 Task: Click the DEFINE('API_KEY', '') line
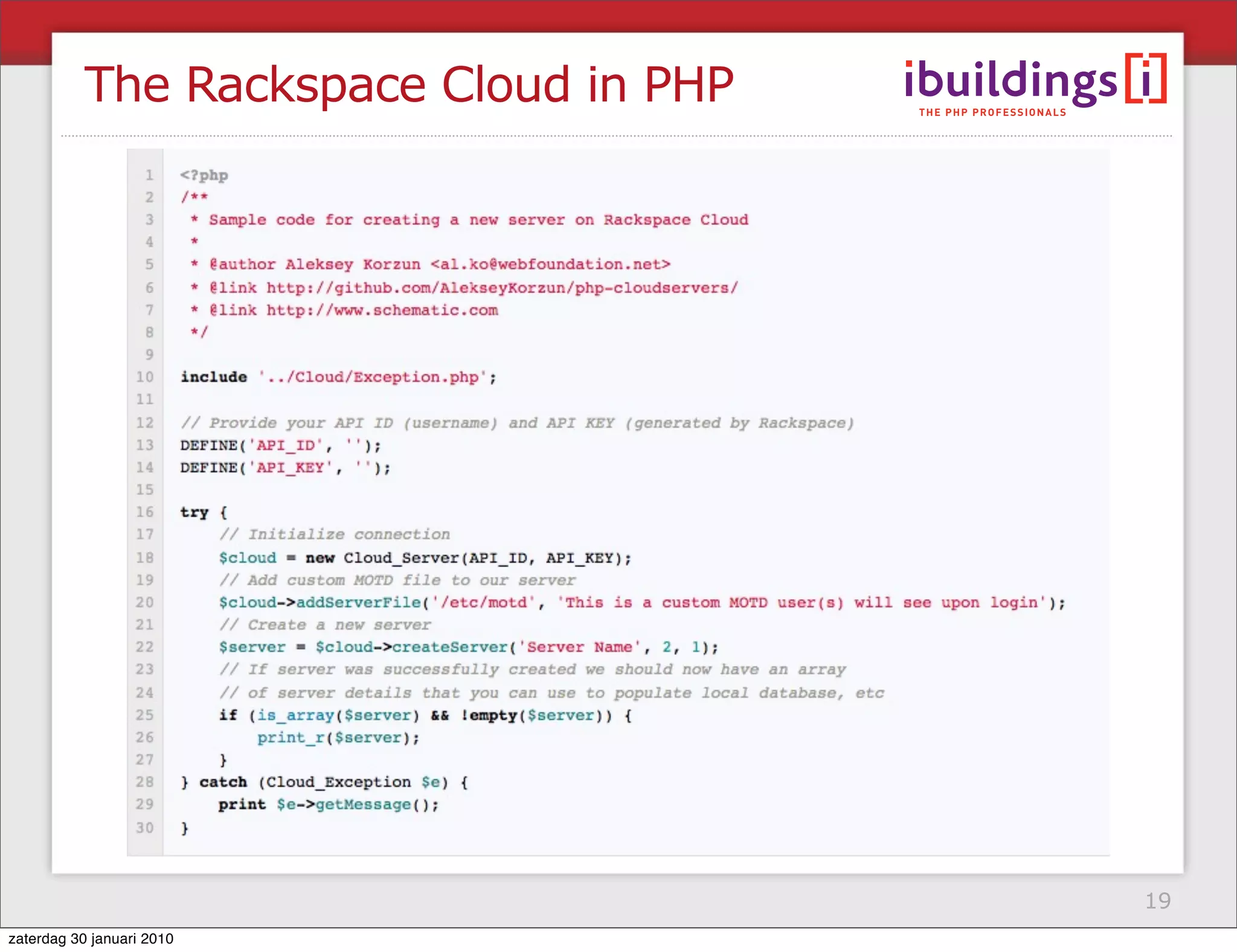[286, 468]
